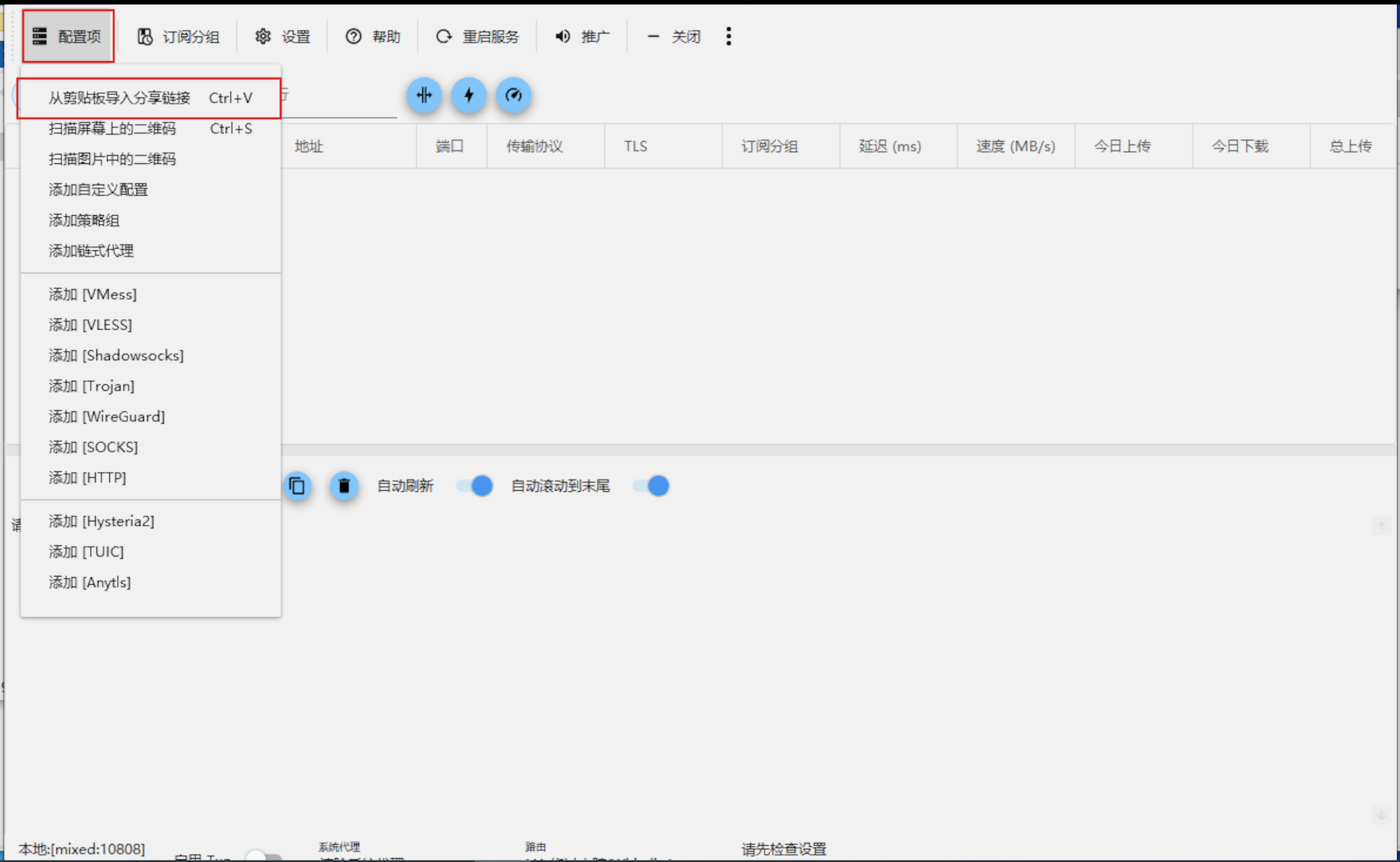Viewport: 1400px width, 862px height.
Task: Click 请先检查设置 in the status bar
Action: click(x=784, y=849)
